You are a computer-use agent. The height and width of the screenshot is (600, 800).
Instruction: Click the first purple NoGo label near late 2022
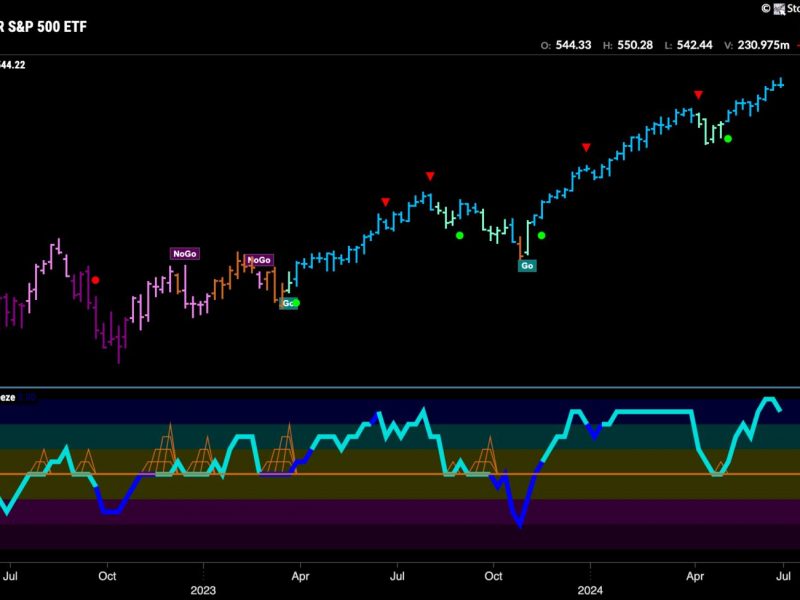(185, 254)
